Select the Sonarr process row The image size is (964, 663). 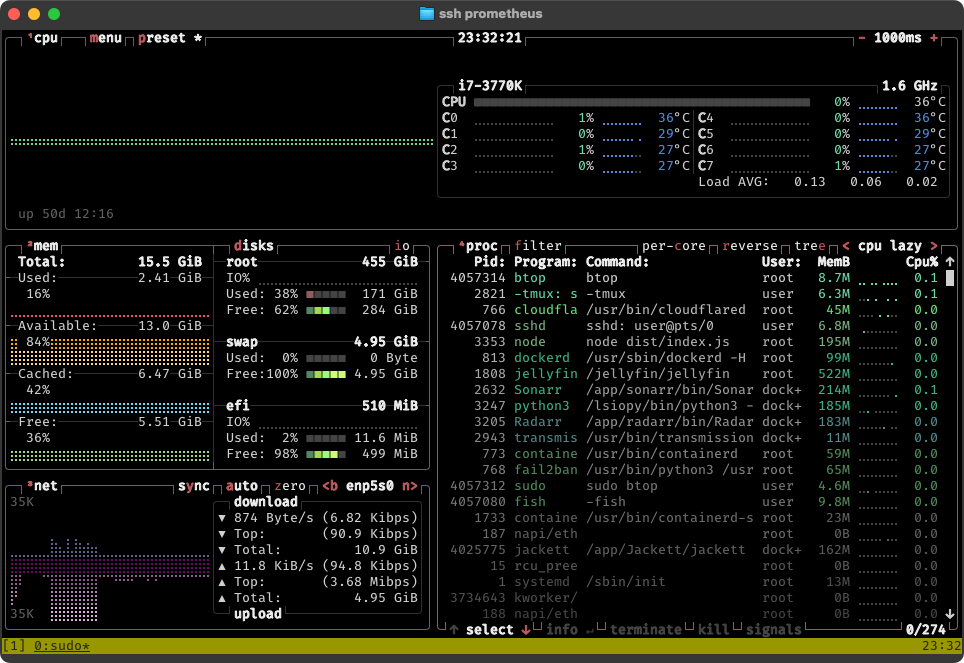(693, 390)
